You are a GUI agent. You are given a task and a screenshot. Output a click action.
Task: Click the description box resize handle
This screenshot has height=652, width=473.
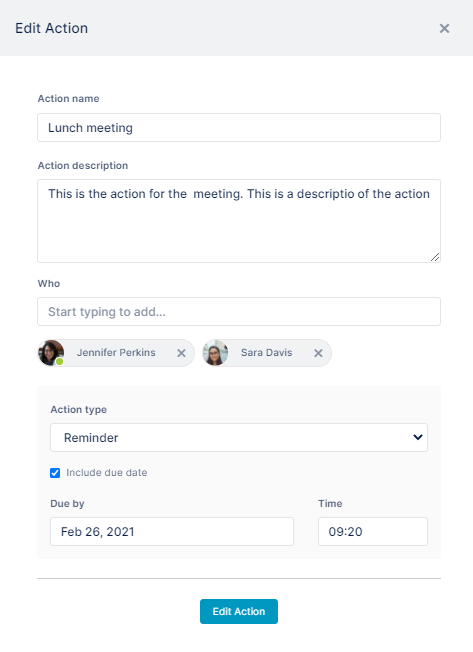pyautogui.click(x=435, y=257)
